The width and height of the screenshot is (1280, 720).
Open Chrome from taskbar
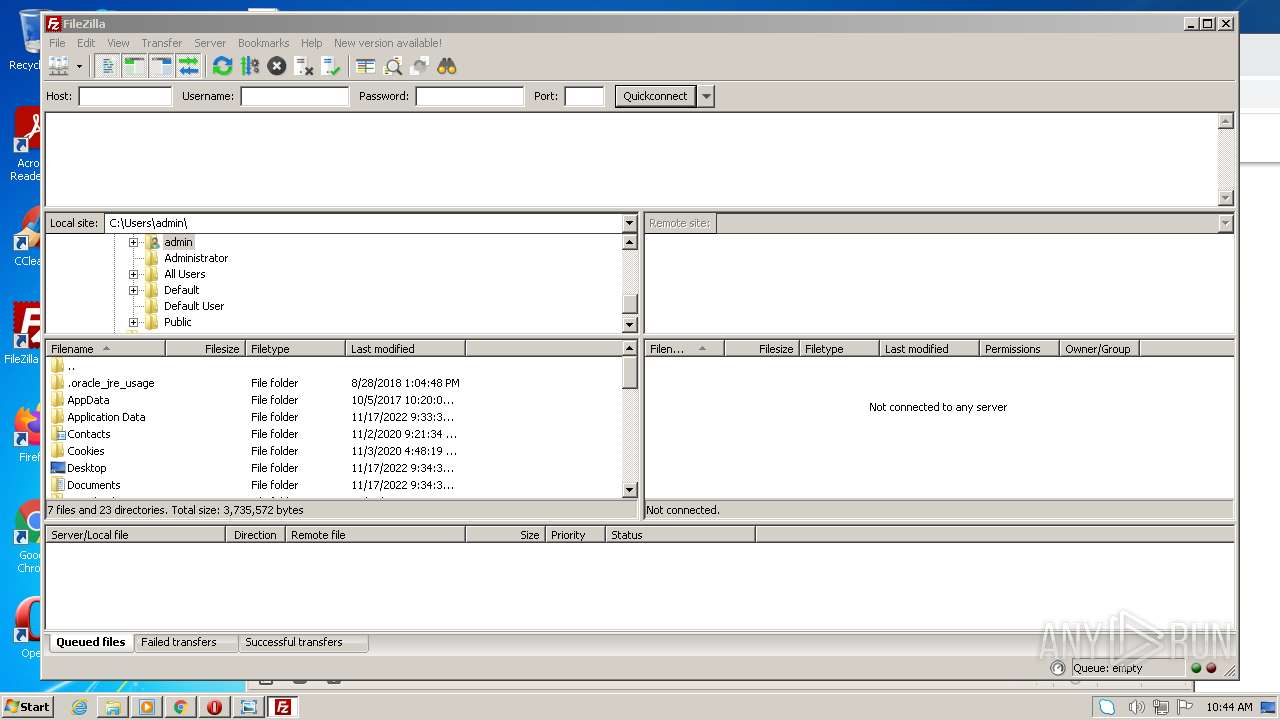tap(180, 707)
